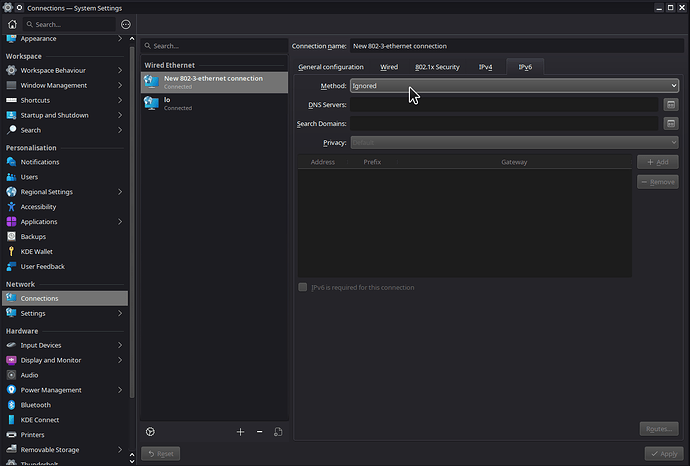Click the Connection name field
The height and width of the screenshot is (466, 690).
[x=517, y=46]
